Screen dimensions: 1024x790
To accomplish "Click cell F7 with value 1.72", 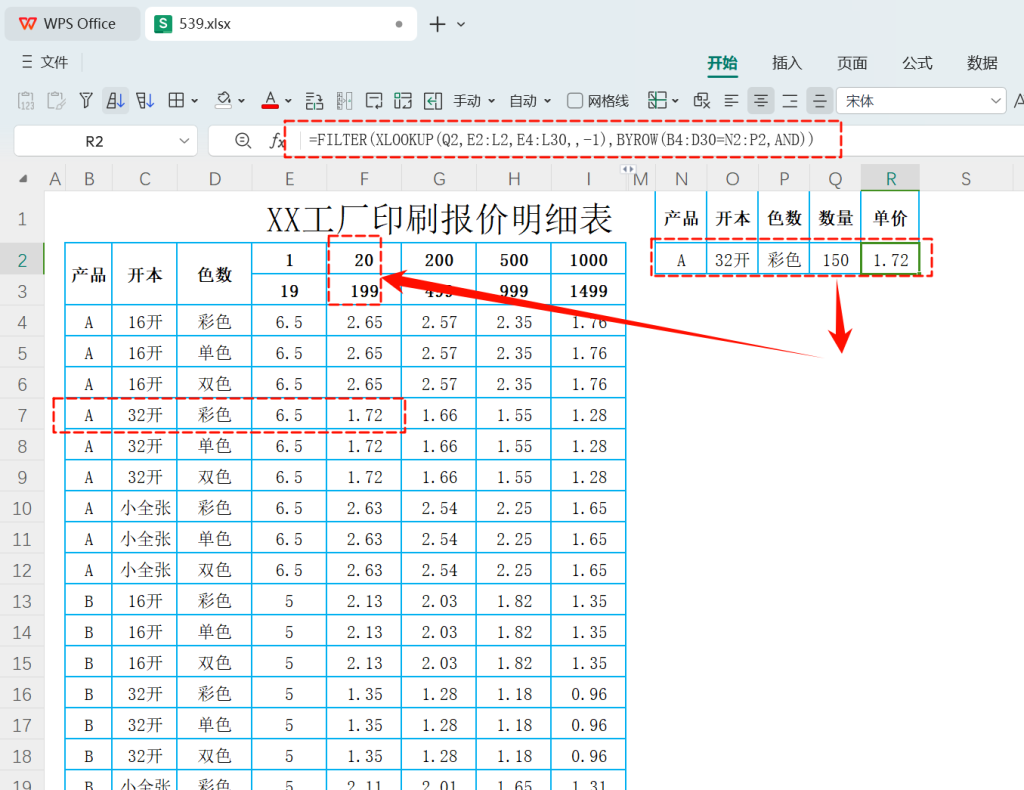I will pyautogui.click(x=364, y=415).
